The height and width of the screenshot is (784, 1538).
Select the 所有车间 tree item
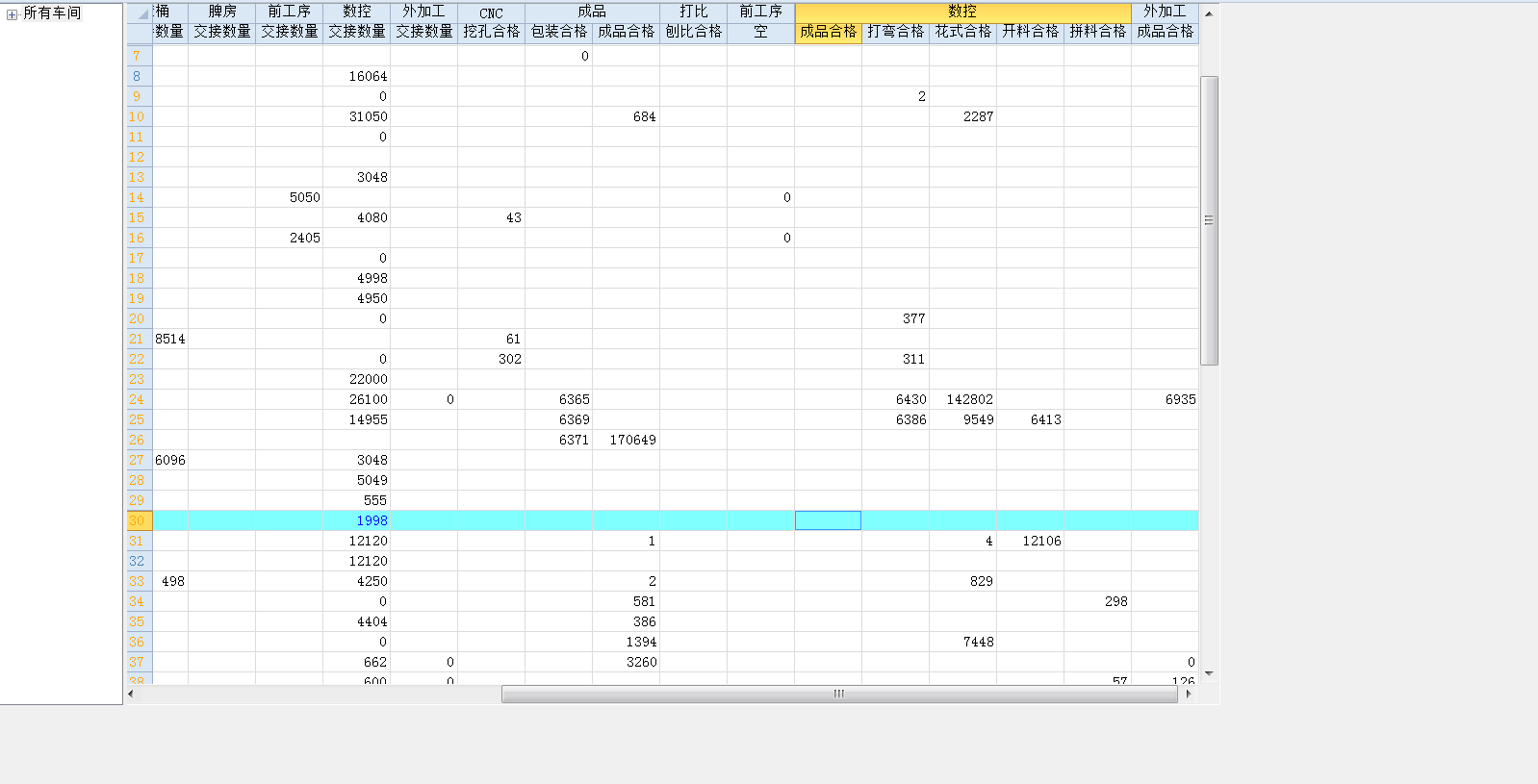pos(52,13)
